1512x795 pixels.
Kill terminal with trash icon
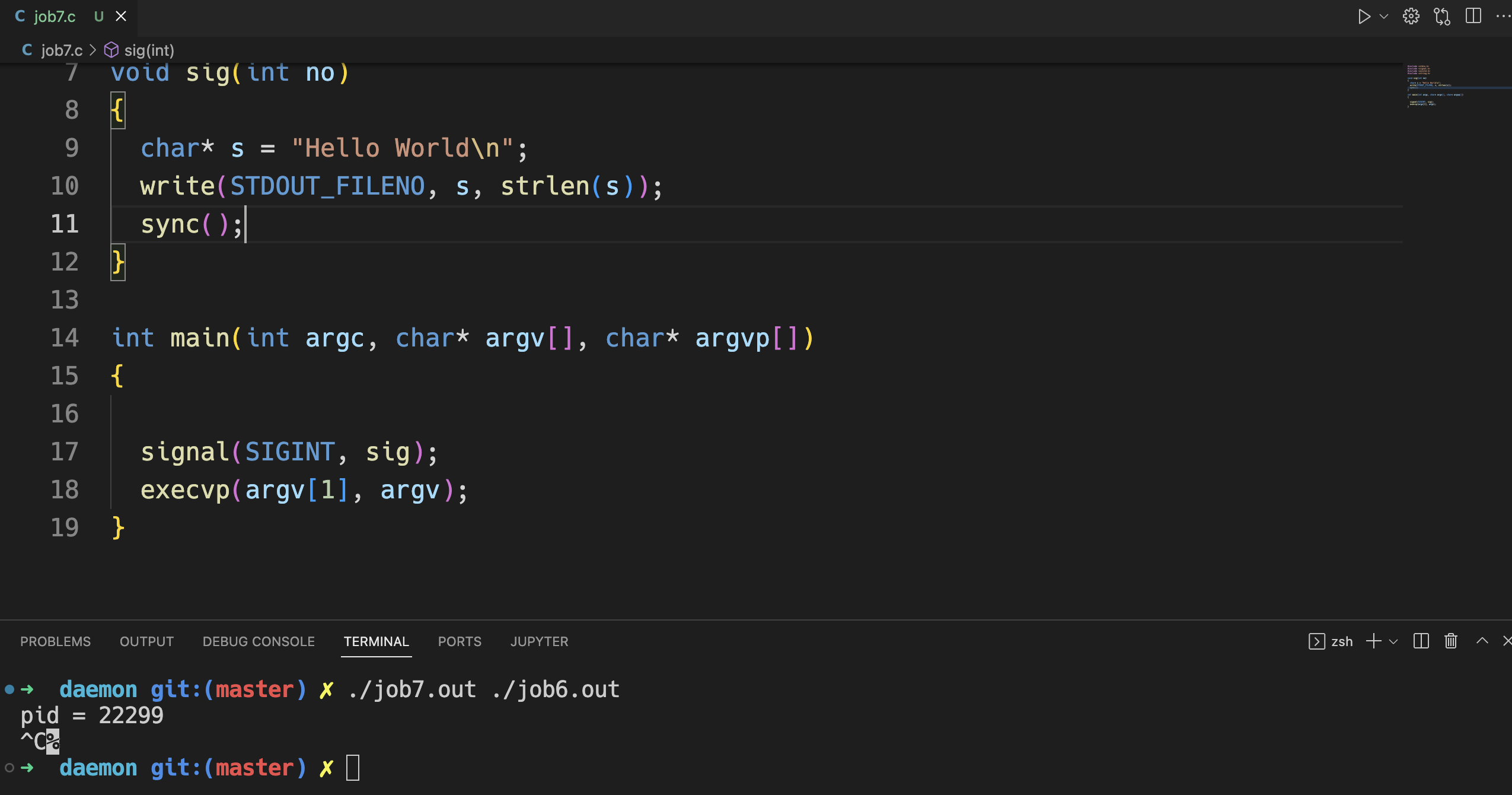[1451, 641]
